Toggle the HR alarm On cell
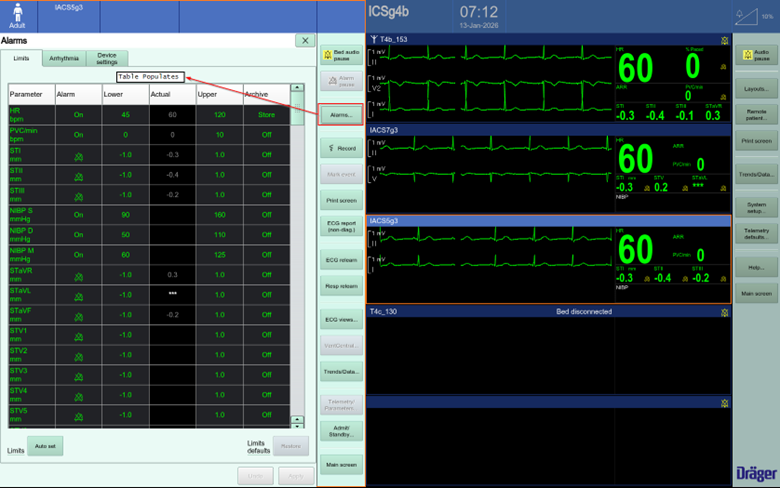Viewport: 780px width, 488px height. (x=78, y=115)
